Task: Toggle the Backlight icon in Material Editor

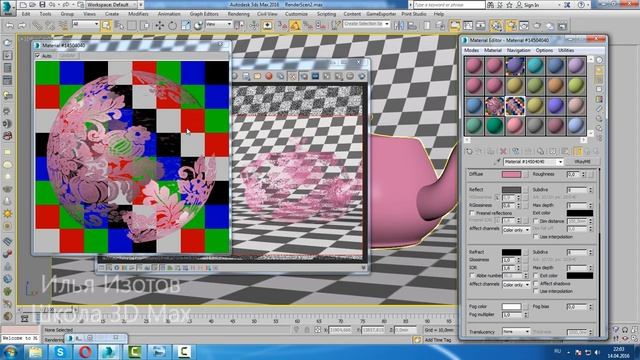Action: point(599,70)
